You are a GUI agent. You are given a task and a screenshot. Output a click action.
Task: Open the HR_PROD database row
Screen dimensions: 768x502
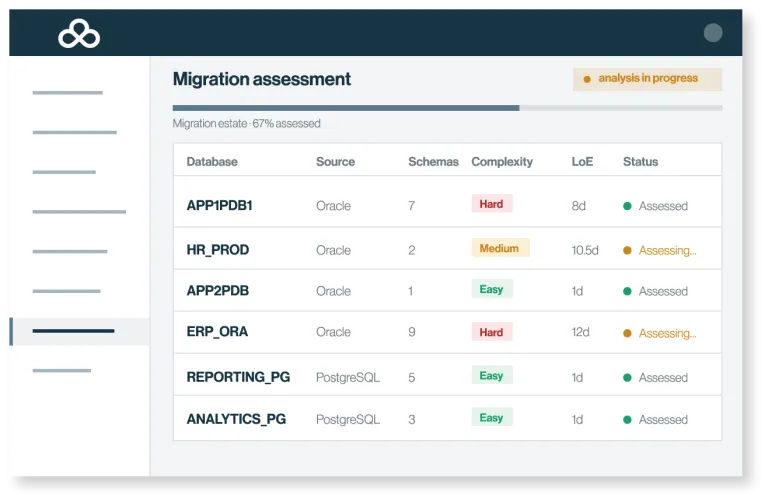click(x=447, y=248)
